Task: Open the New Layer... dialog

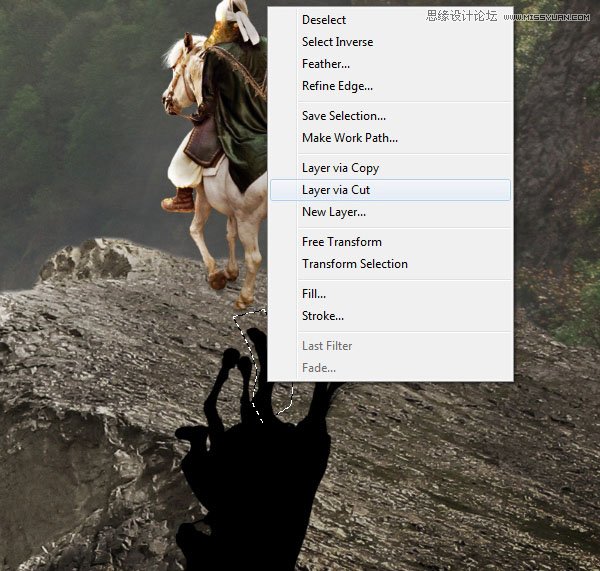Action: (x=390, y=212)
